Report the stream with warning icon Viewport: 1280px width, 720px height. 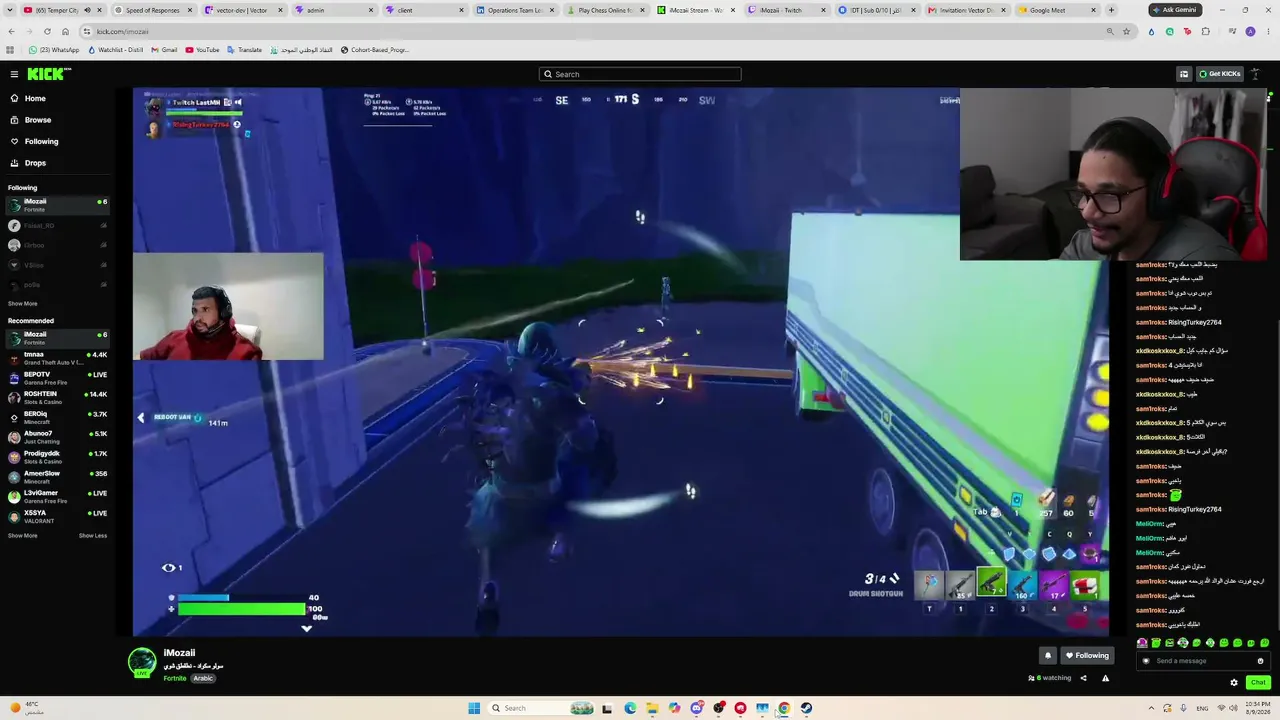click(x=1105, y=678)
